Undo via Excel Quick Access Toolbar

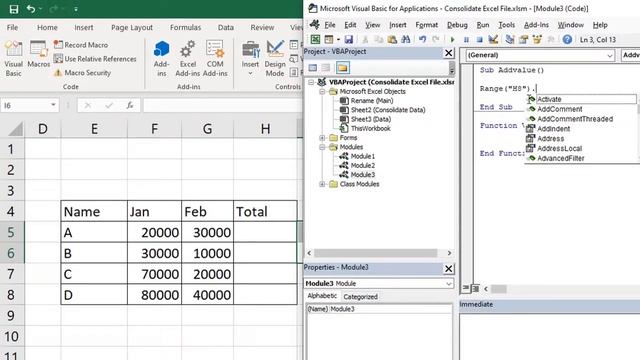click(x=31, y=9)
